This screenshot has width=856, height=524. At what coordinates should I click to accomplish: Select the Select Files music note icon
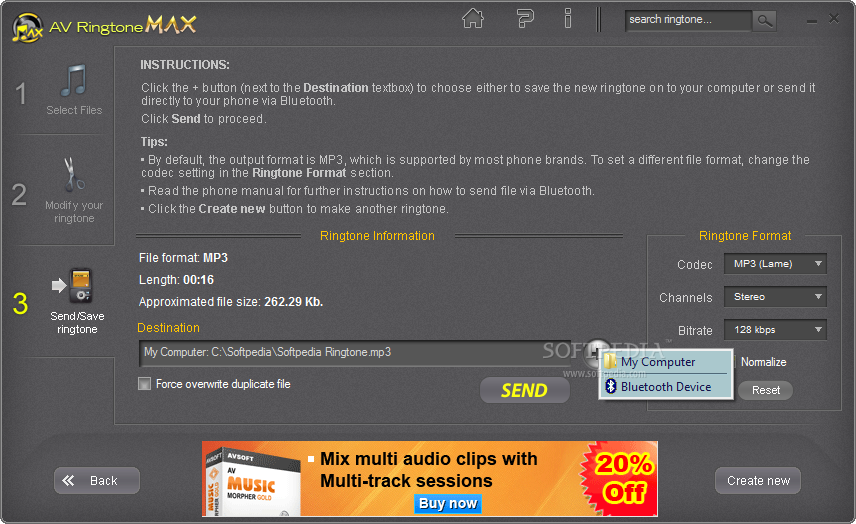click(74, 81)
